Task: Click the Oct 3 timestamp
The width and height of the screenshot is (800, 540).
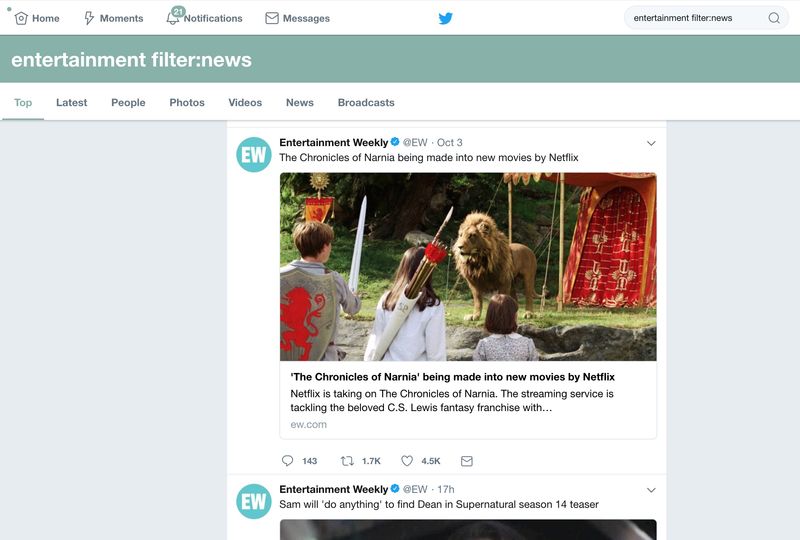Action: (449, 142)
